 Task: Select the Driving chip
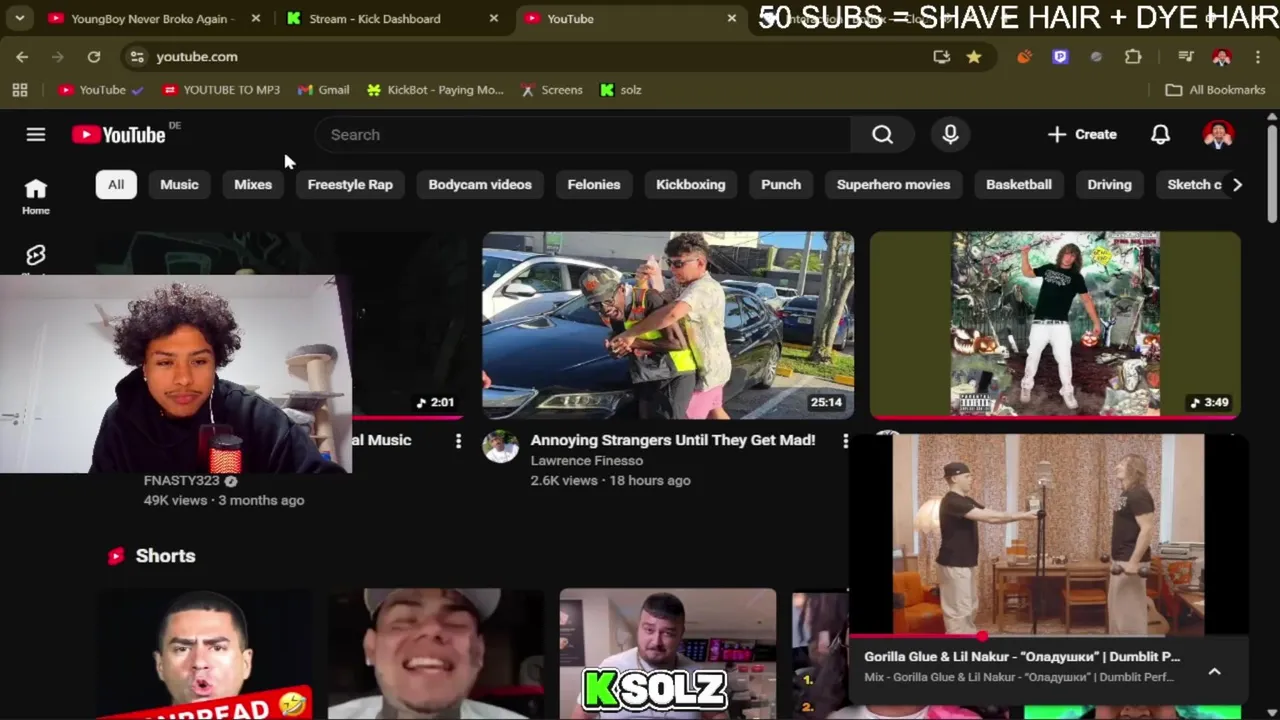click(x=1109, y=184)
